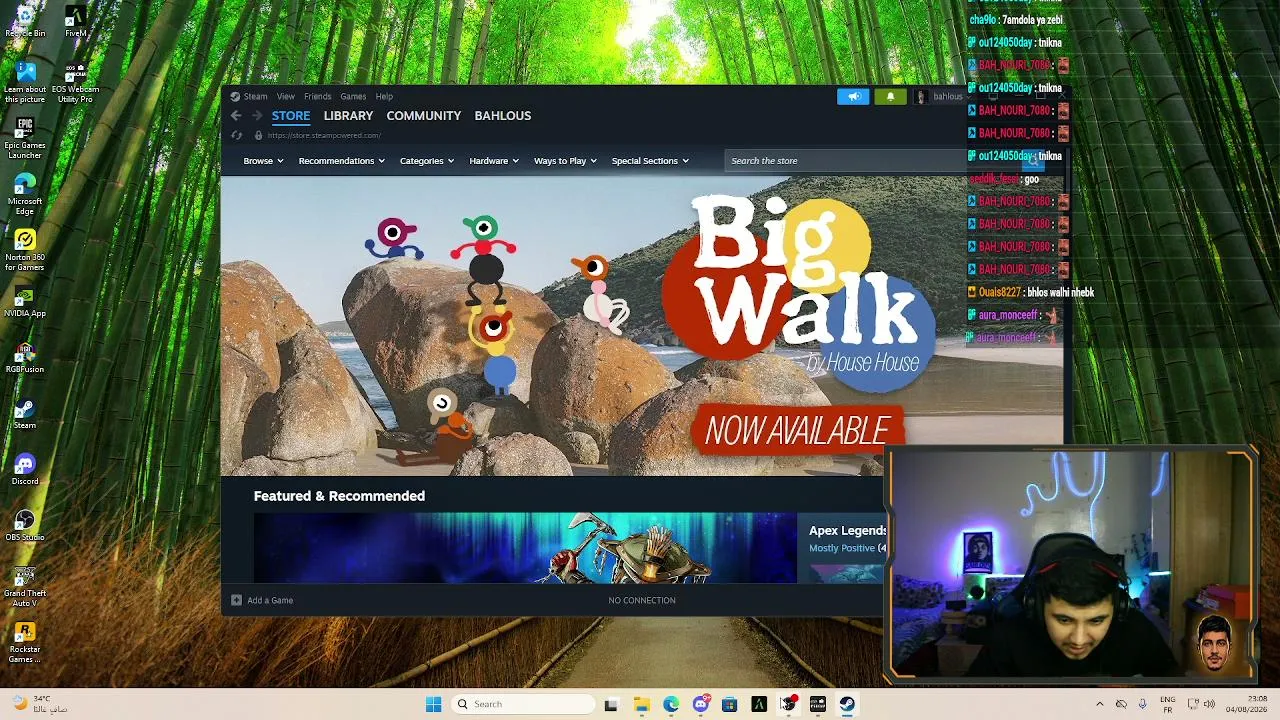Screen dimensions: 1280x720
Task: Click the Featured & Recommended heading
Action: [x=339, y=496]
